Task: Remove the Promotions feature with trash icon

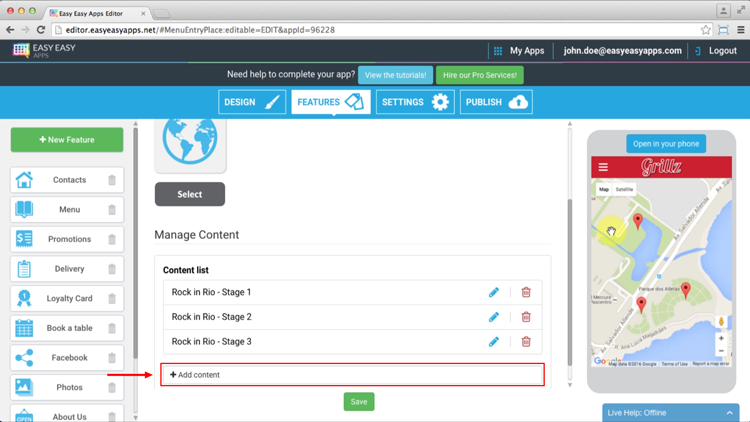Action: click(x=112, y=239)
